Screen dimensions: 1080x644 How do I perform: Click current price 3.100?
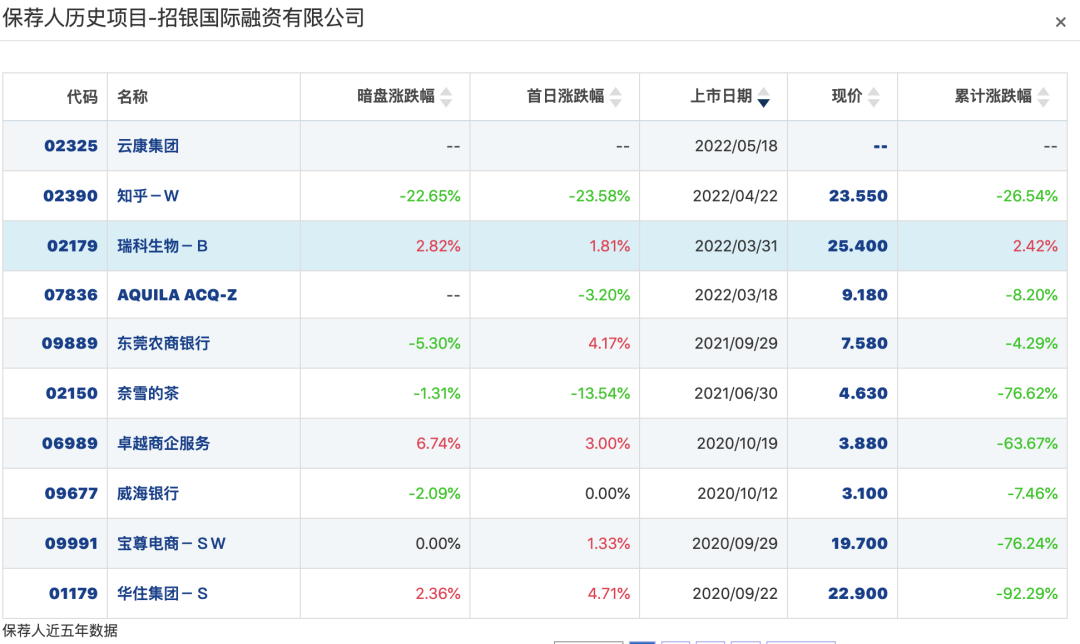[864, 493]
